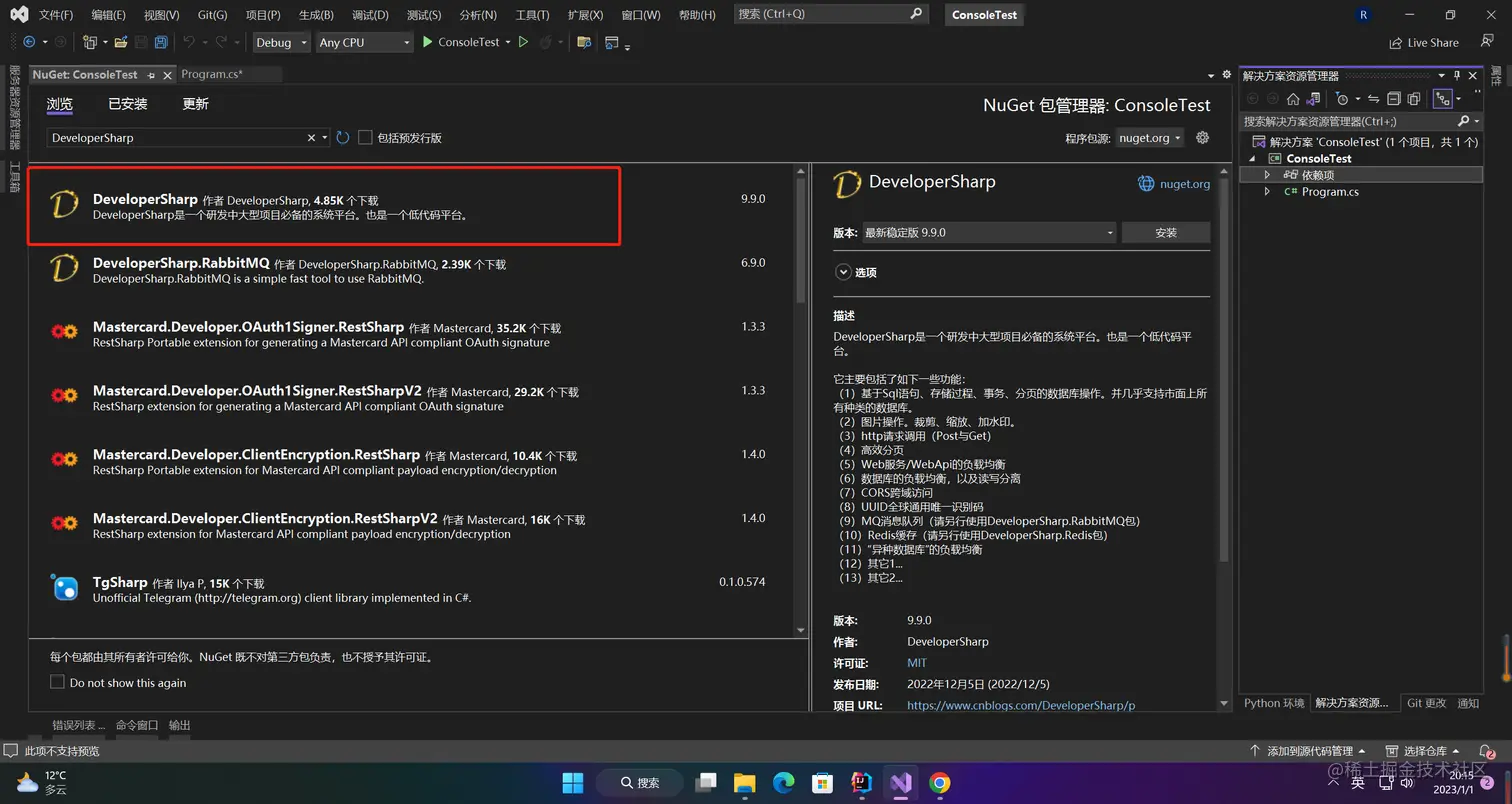Viewport: 1512px width, 804px height.
Task: Click the Visual Studio search box
Action: (x=830, y=14)
